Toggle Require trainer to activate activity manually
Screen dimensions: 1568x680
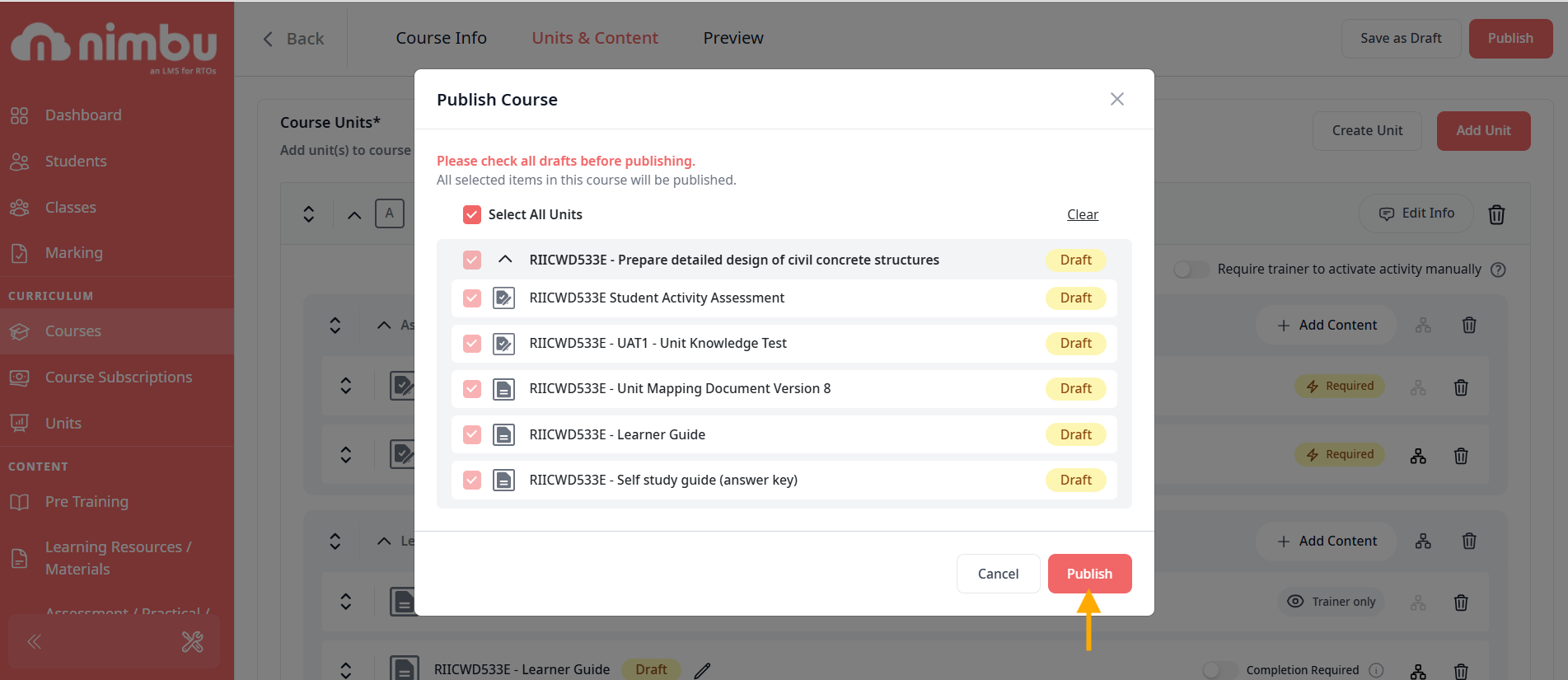(x=1191, y=270)
